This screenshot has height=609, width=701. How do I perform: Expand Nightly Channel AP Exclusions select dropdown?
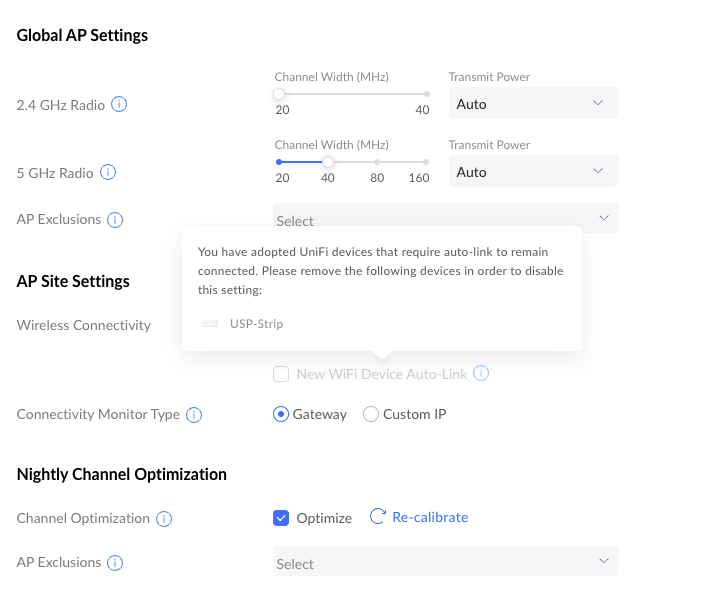point(445,561)
